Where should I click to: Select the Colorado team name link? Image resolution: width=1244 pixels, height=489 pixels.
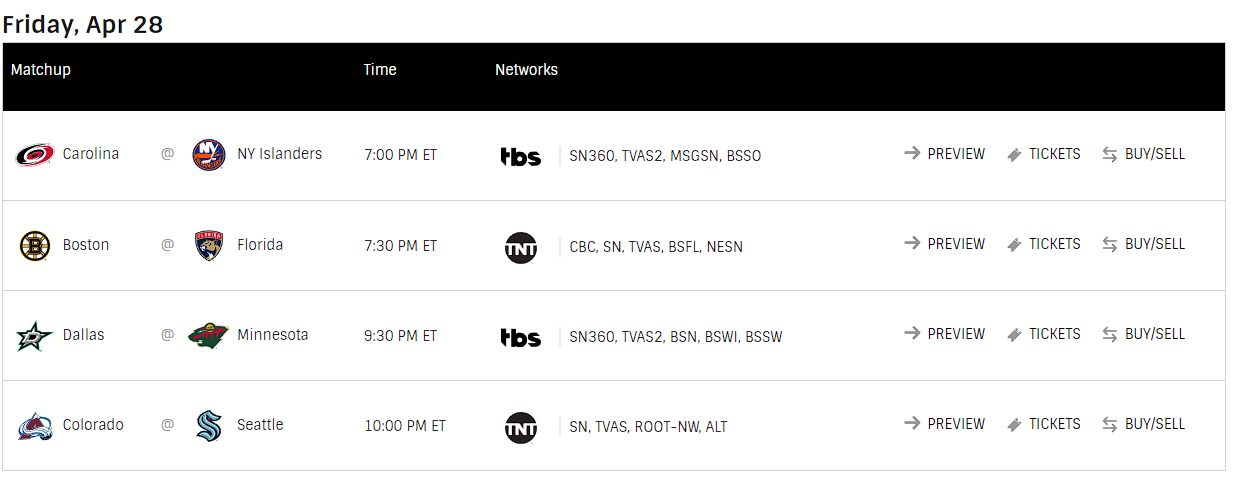pos(93,425)
